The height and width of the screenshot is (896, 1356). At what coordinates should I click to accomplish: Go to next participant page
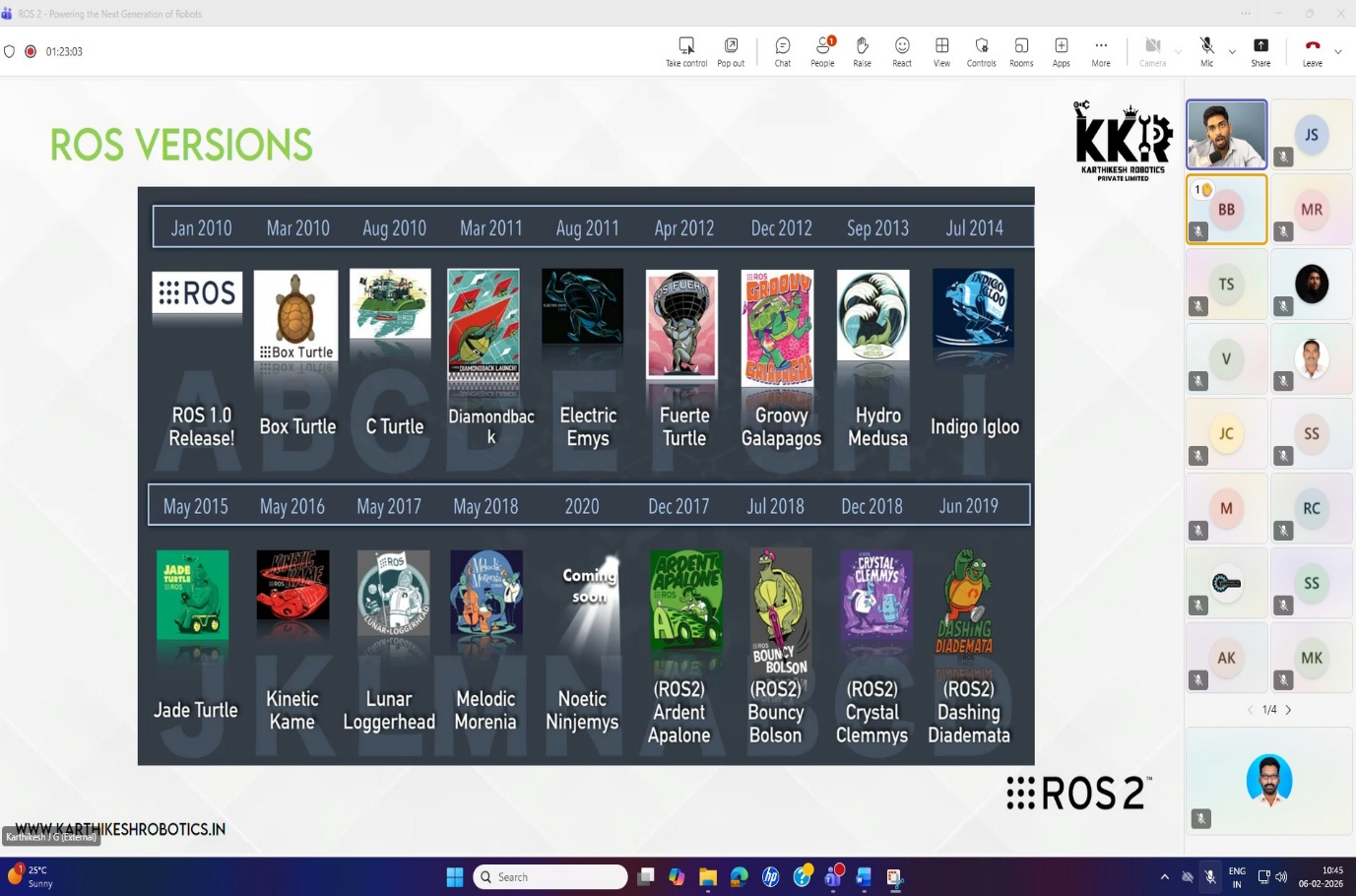click(x=1288, y=710)
